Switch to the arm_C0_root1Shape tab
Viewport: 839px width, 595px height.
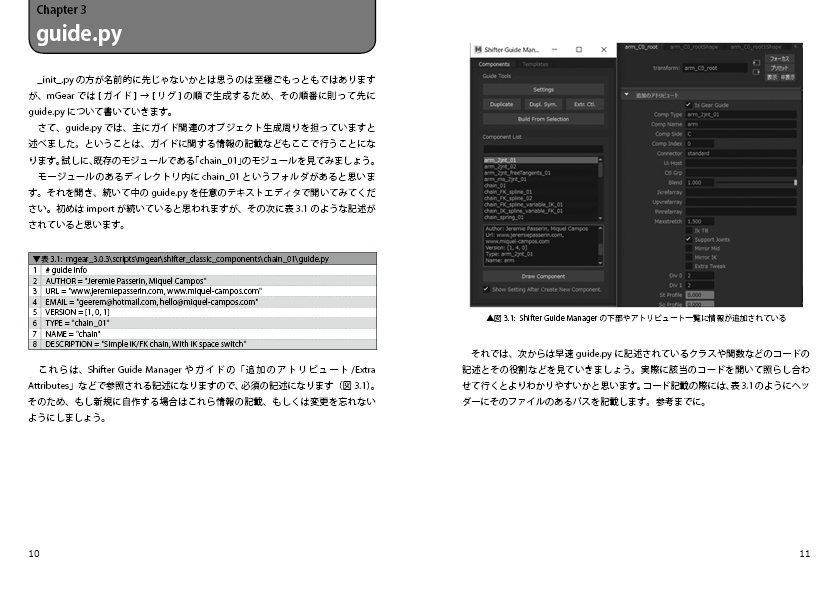[x=756, y=47]
